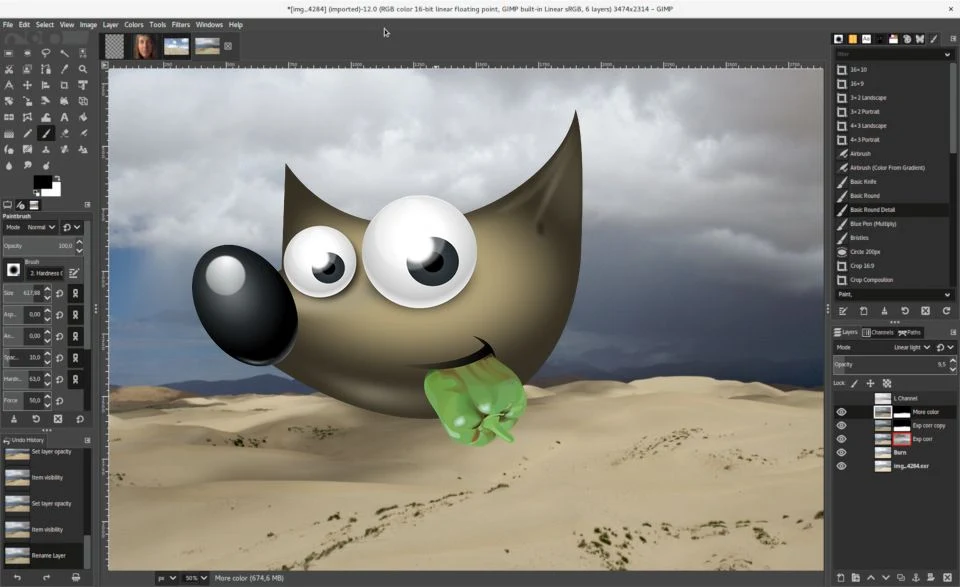Select the Ellipse Select tool

27,53
